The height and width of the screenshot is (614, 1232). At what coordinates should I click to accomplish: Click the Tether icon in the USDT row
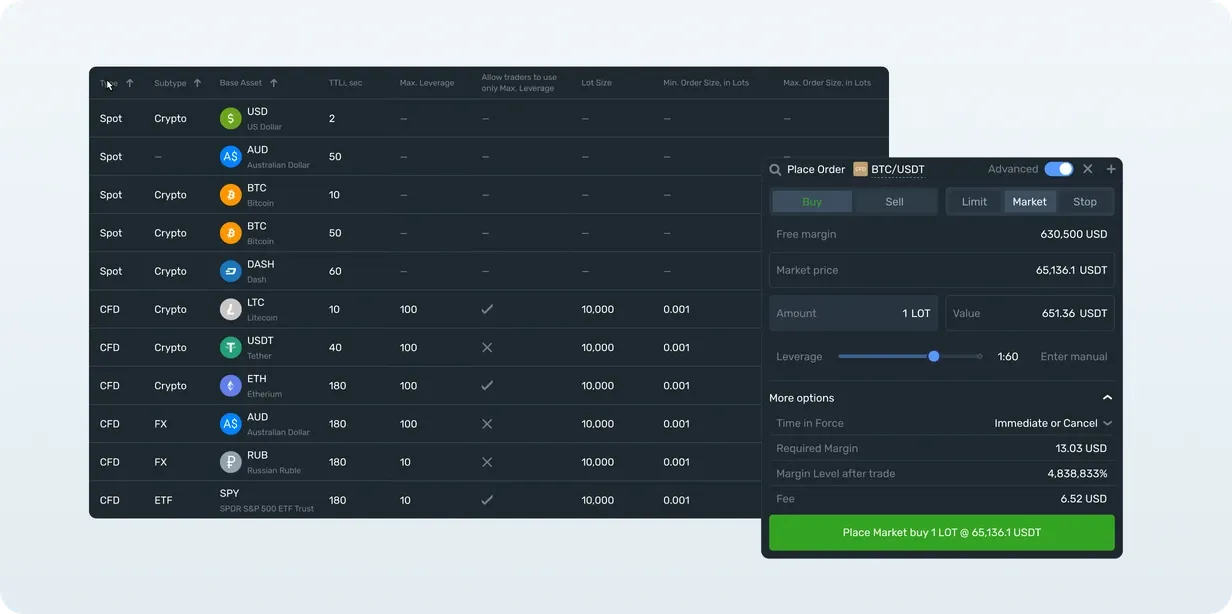tap(230, 347)
